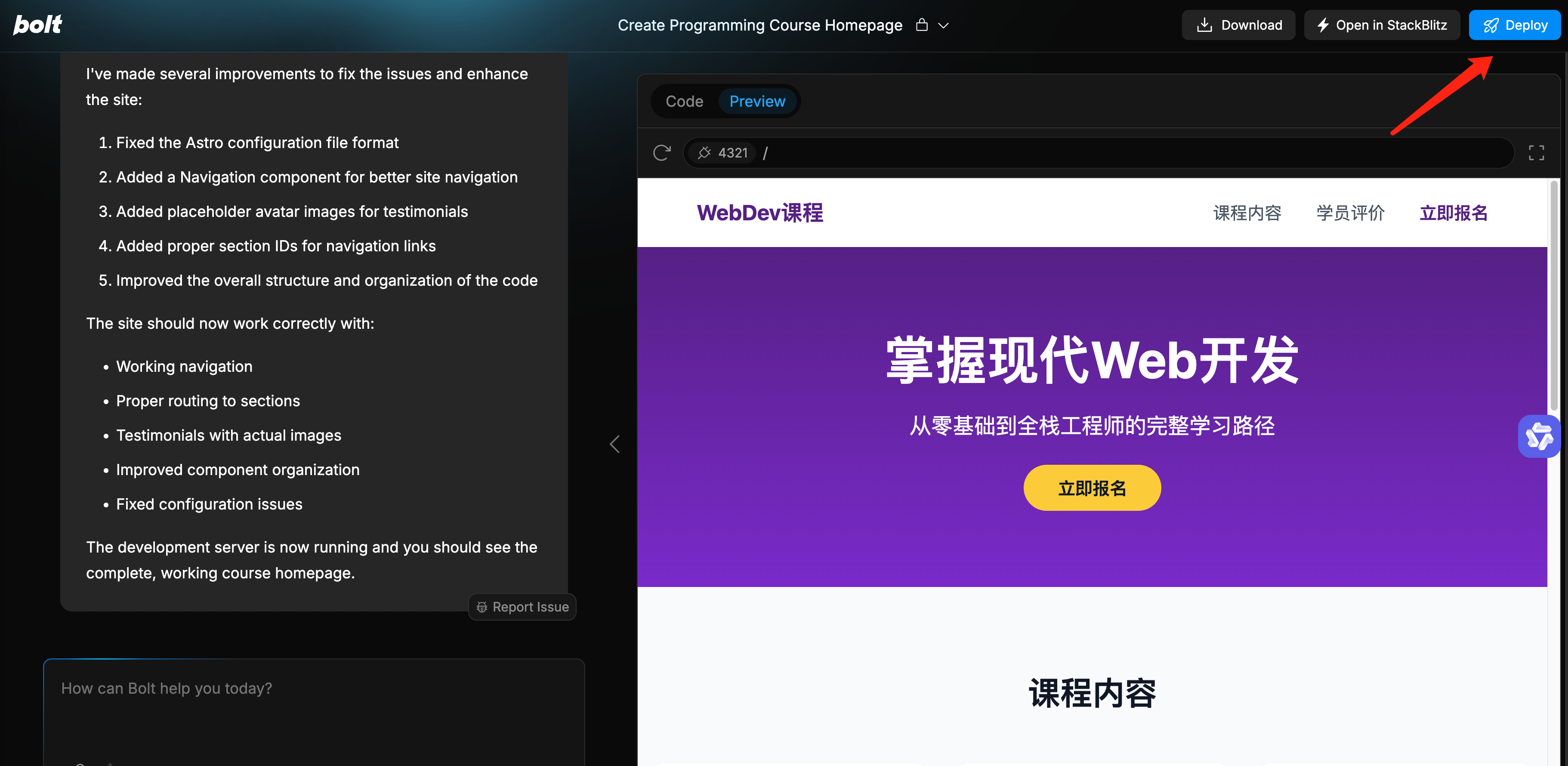Click the Deploy rocket button
The image size is (1568, 766).
pos(1515,25)
